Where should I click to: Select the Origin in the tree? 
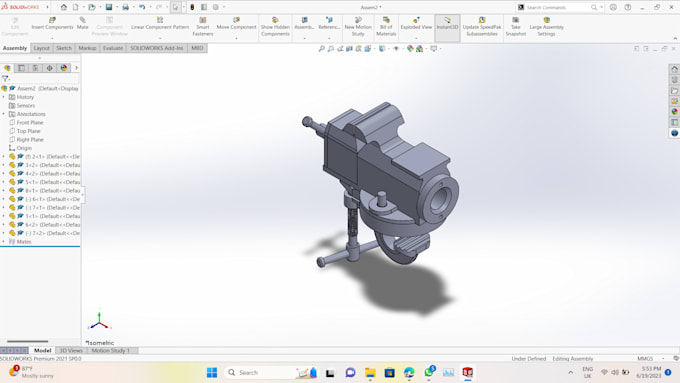click(20, 148)
